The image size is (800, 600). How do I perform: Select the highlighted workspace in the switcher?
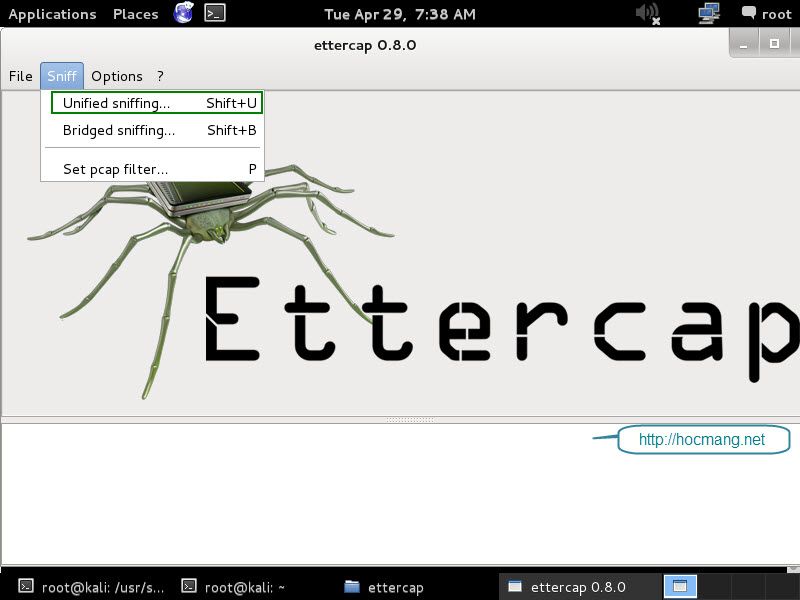point(680,586)
